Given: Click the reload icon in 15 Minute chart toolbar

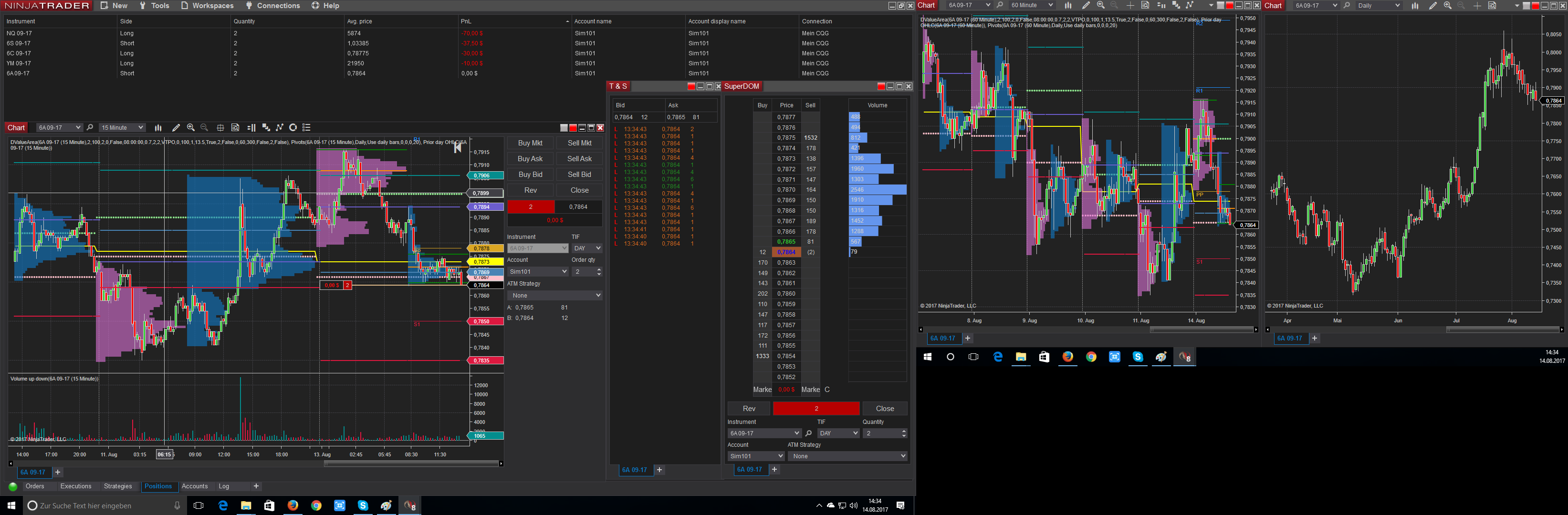Looking at the screenshot, I should pyautogui.click(x=293, y=128).
